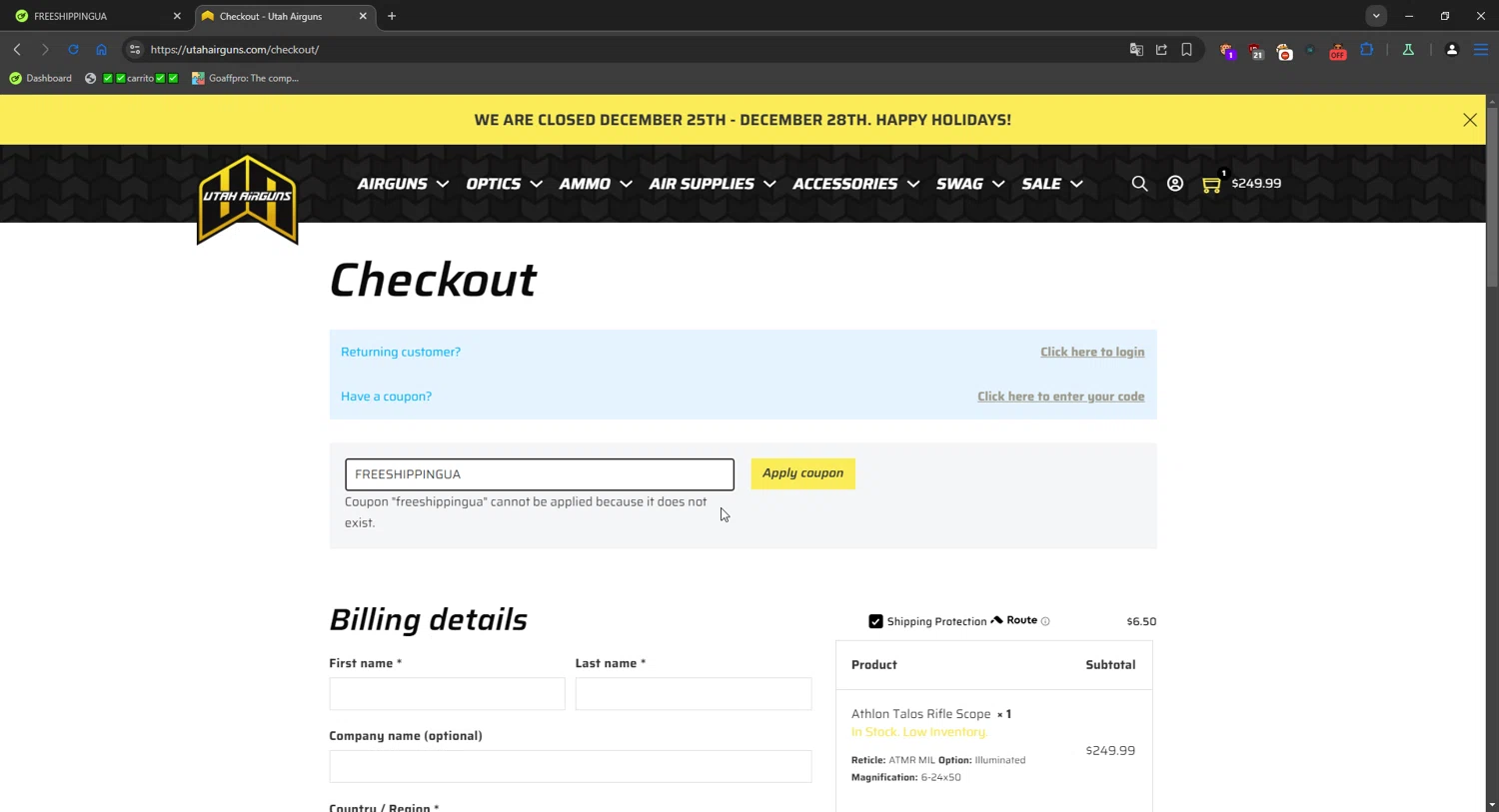Click the Billing details heading
Viewport: 1499px width, 812px height.
[x=428, y=619]
